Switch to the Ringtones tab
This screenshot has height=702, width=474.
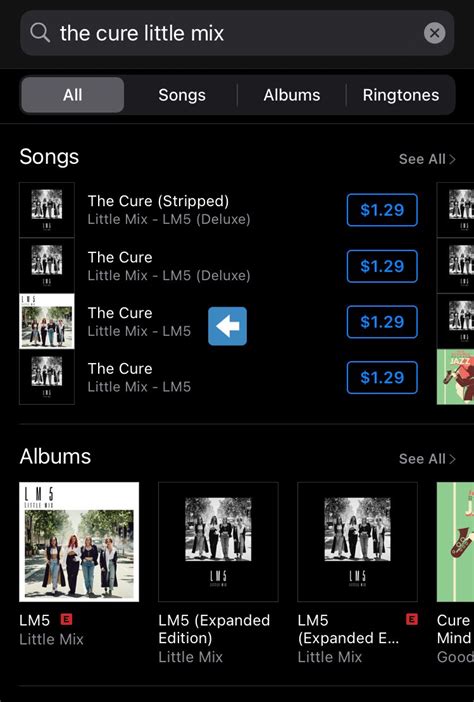[x=401, y=95]
